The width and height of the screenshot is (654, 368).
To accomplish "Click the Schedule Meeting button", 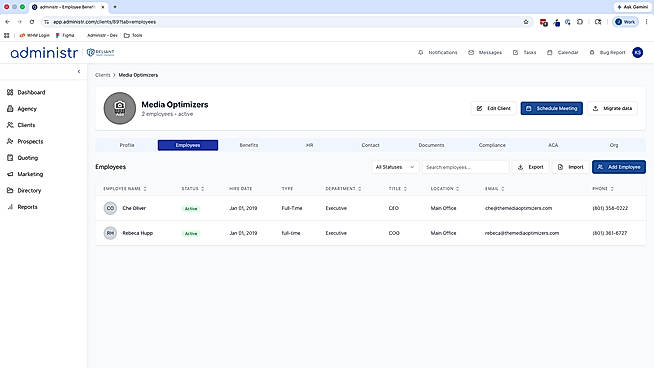I will click(551, 108).
